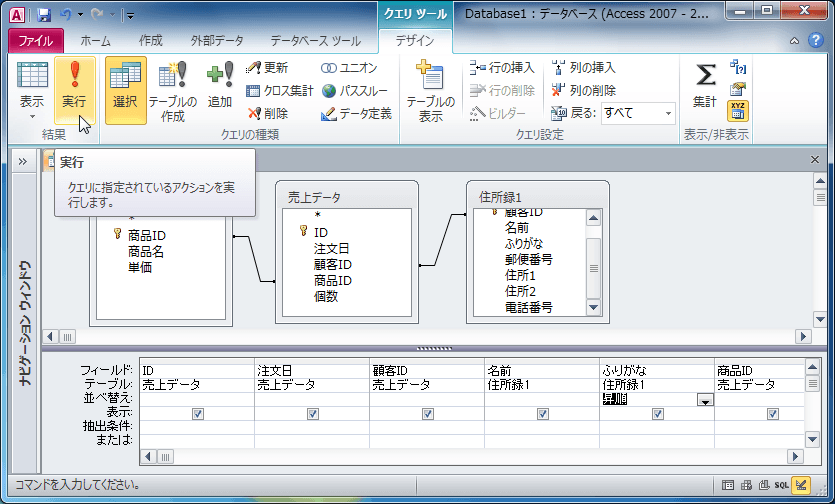Image resolution: width=835 pixels, height=504 pixels.
Task: Click 列の削除 delete columns
Action: pos(584,91)
